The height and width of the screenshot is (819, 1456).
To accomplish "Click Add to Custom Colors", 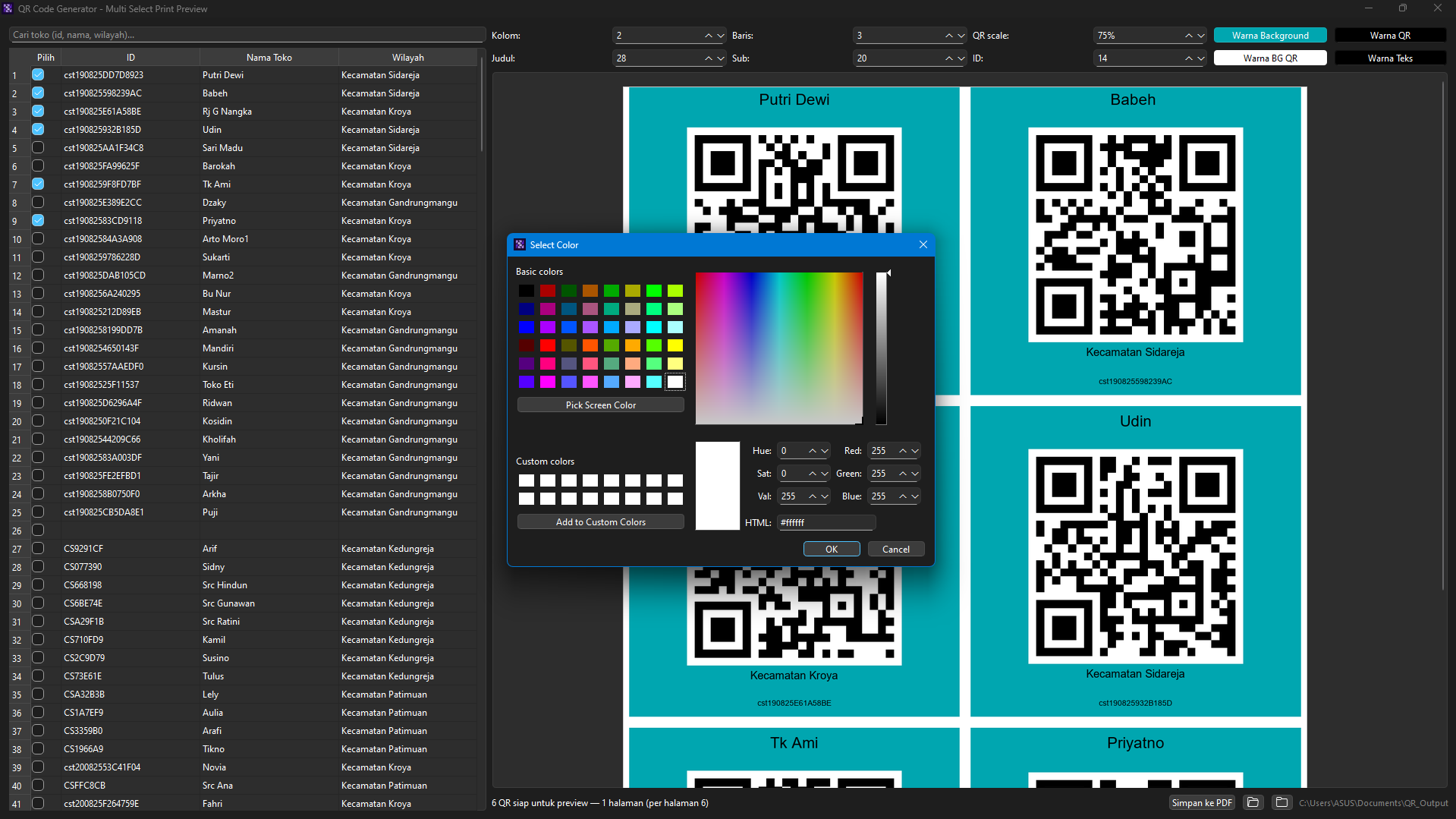I will click(600, 521).
